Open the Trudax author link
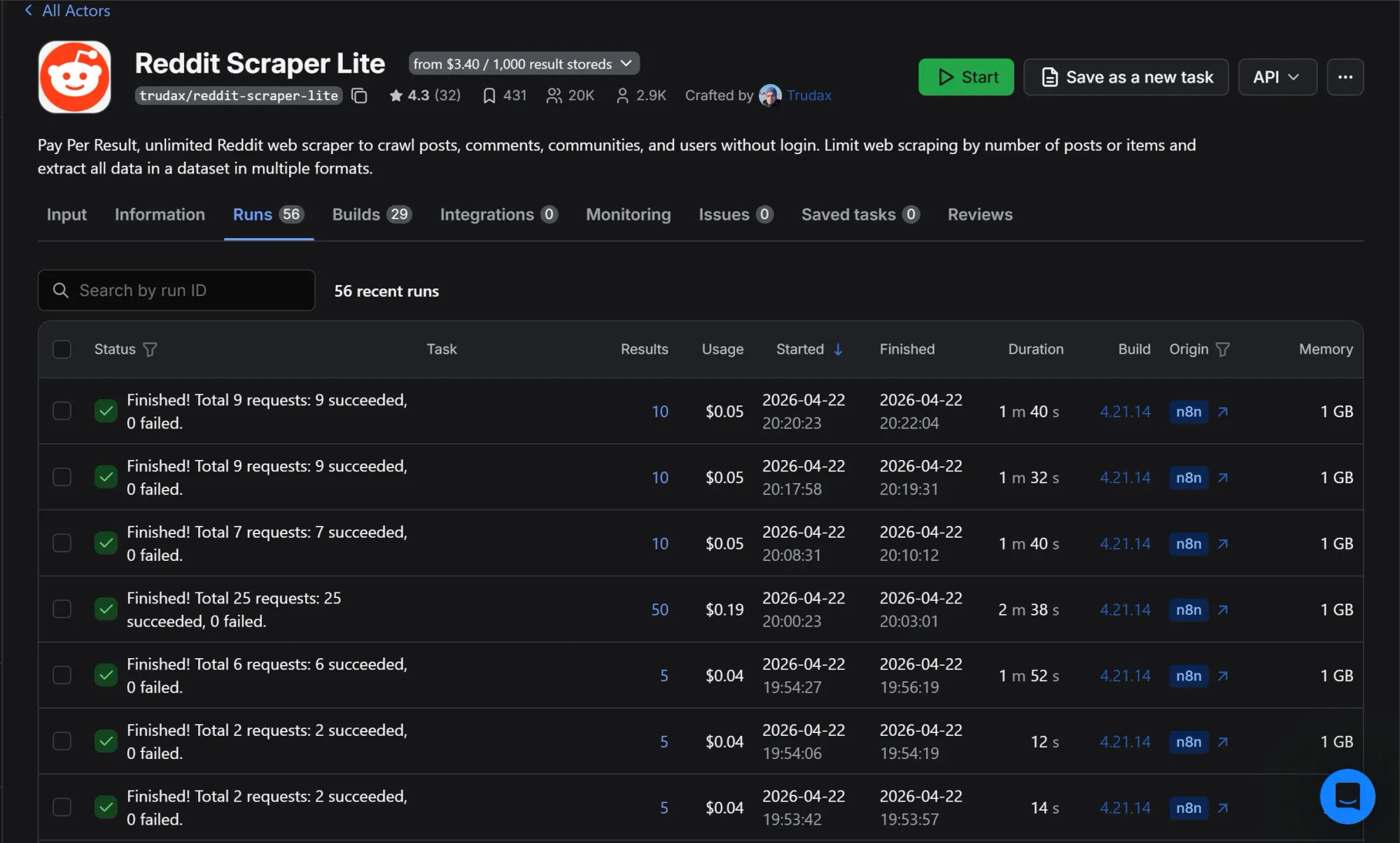Screen dimensions: 1400x843 808,95
